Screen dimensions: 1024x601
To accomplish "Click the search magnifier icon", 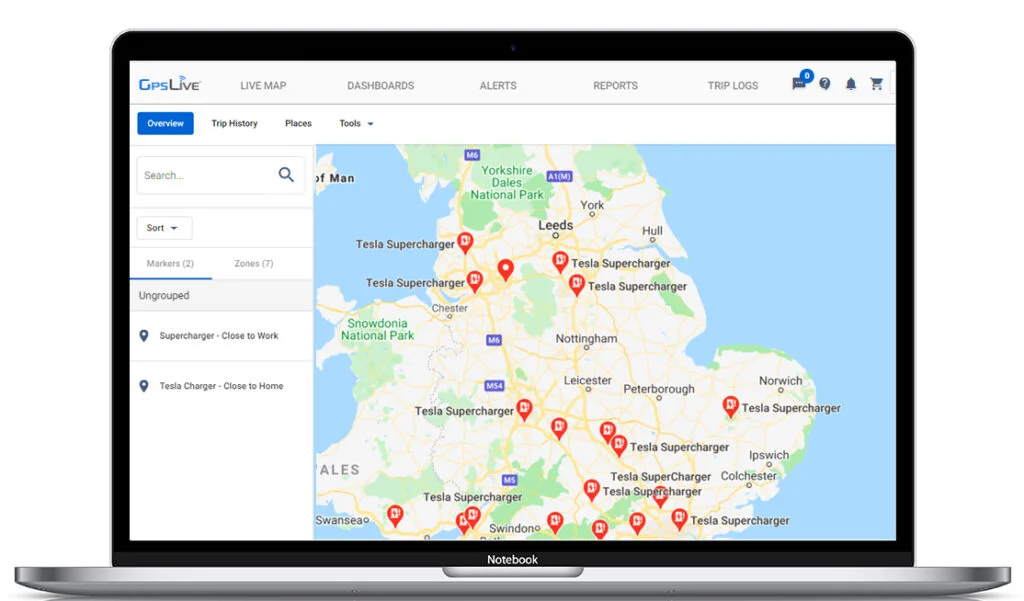I will (x=286, y=174).
